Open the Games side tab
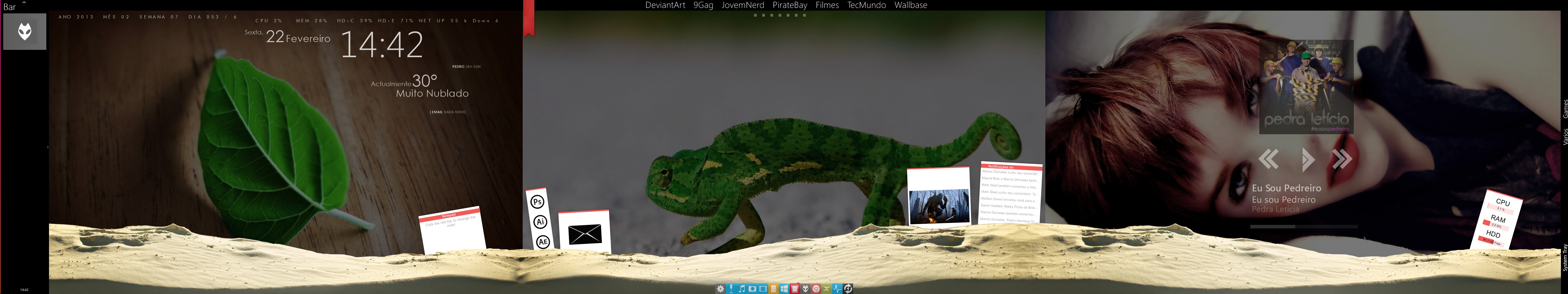The width and height of the screenshot is (1568, 294). tap(1565, 109)
